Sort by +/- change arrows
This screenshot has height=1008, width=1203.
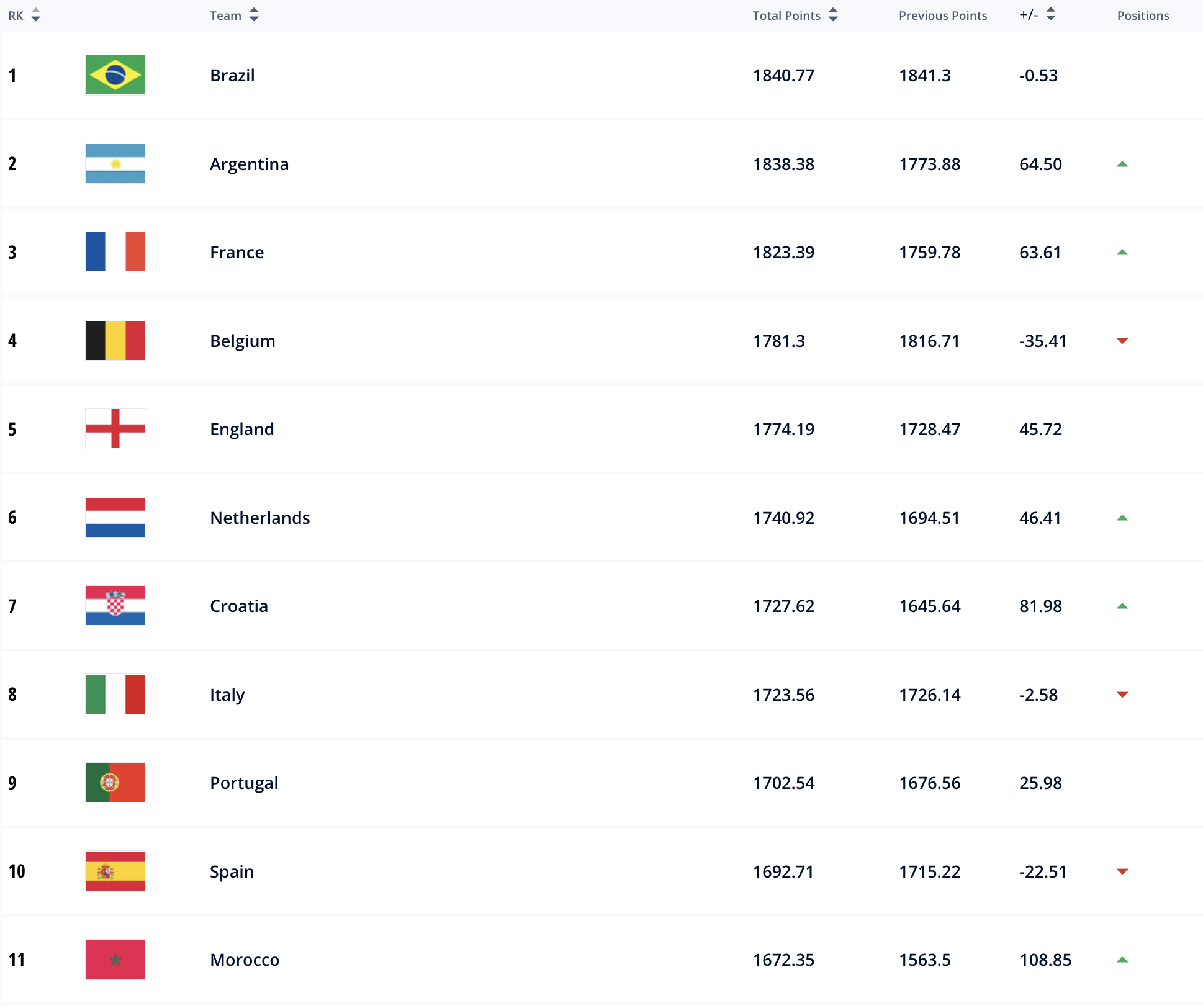[1050, 14]
